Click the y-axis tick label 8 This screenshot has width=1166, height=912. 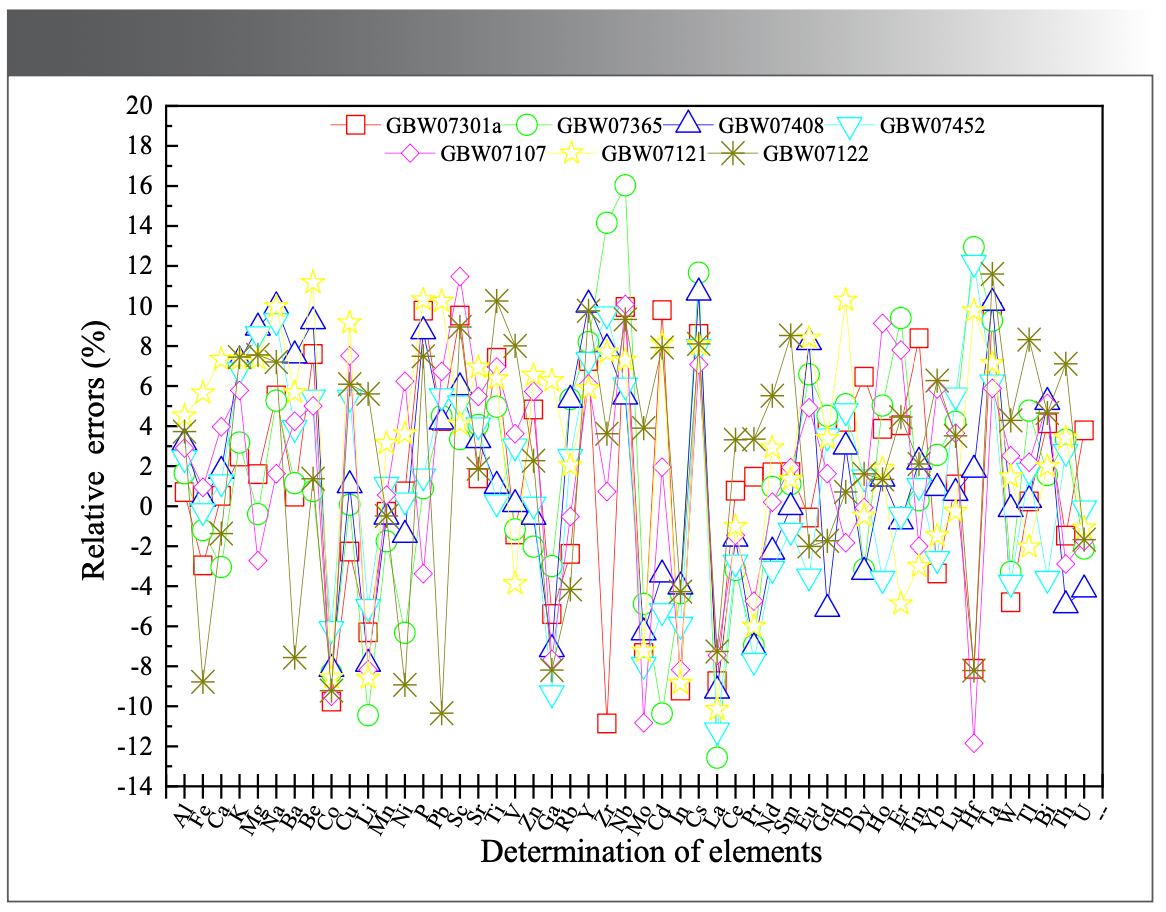(145, 347)
